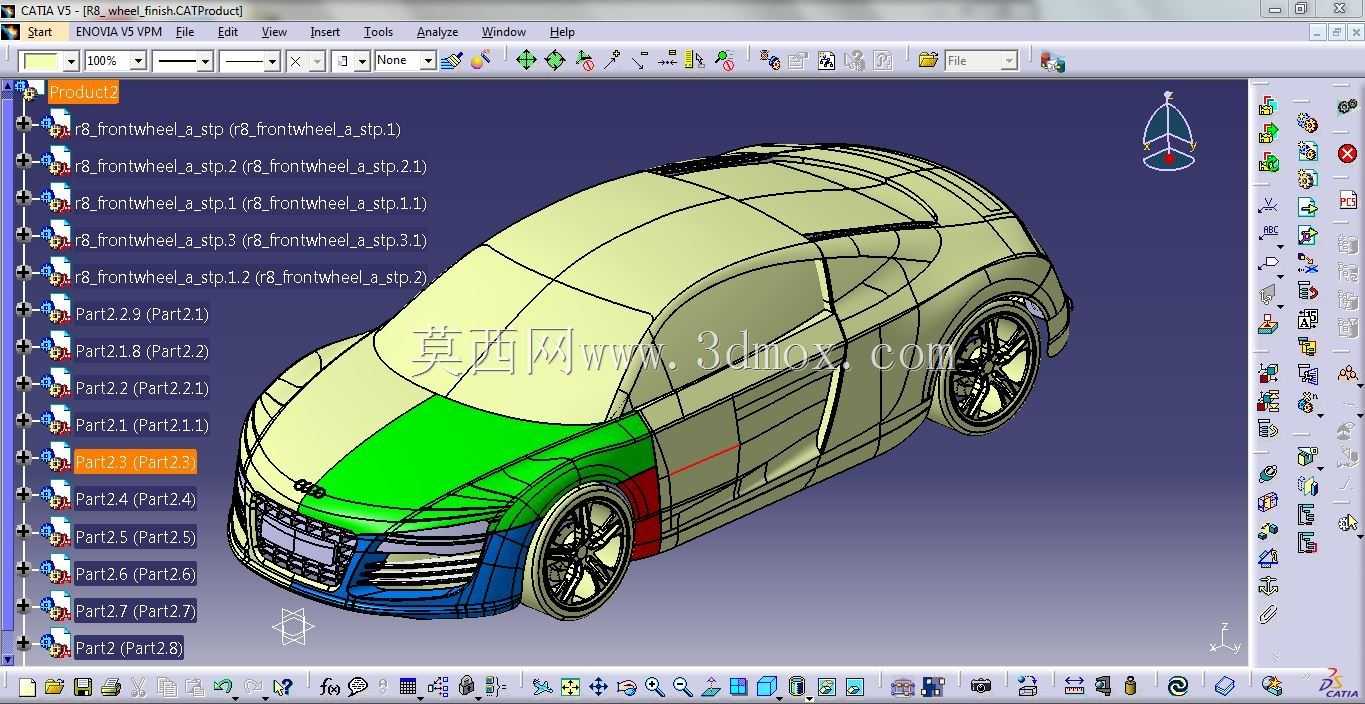This screenshot has width=1365, height=704.
Task: Expand the Part2.2.9 (Part2.1) node
Action: [x=23, y=309]
